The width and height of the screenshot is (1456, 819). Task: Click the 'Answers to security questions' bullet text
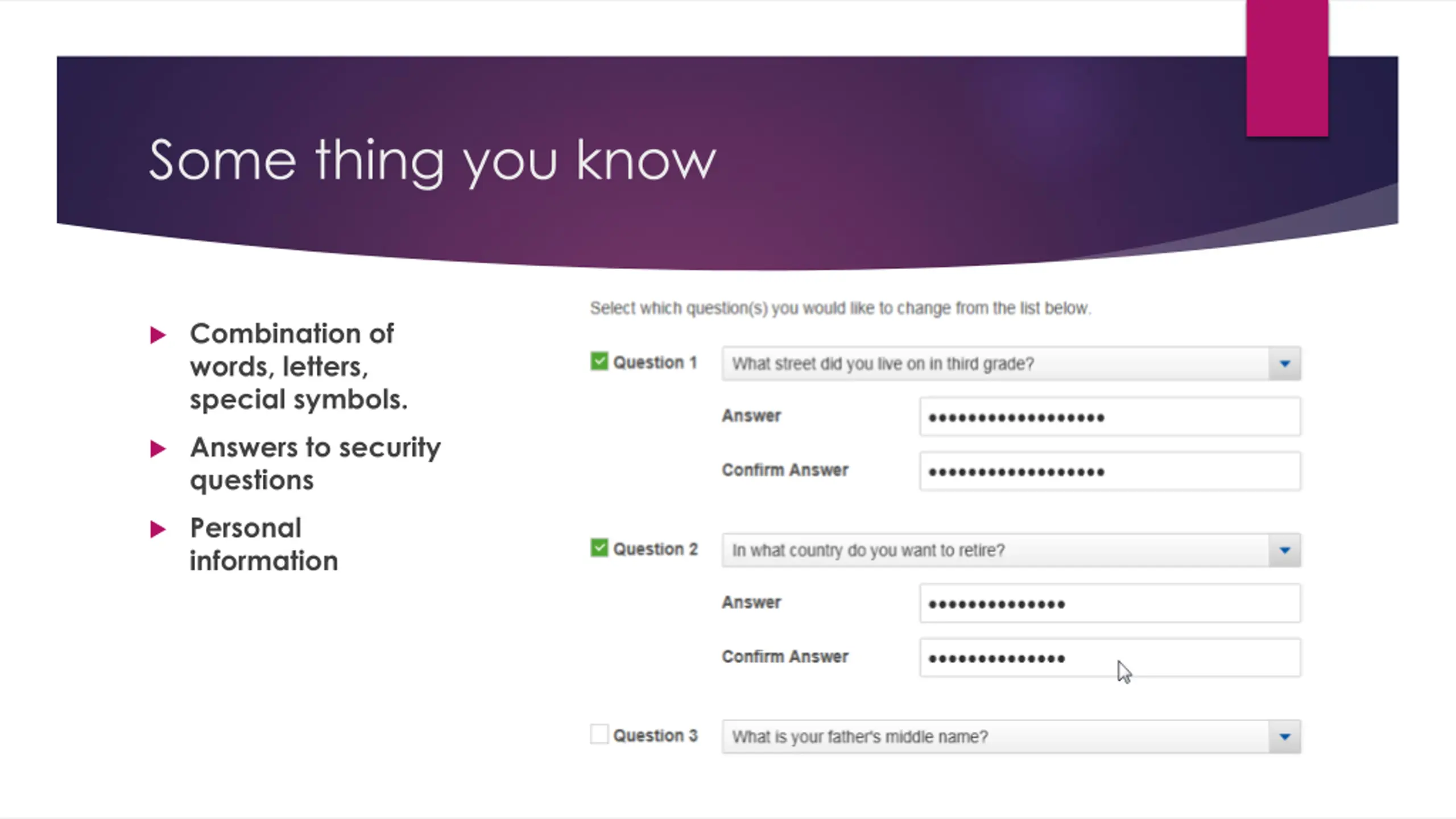[315, 464]
